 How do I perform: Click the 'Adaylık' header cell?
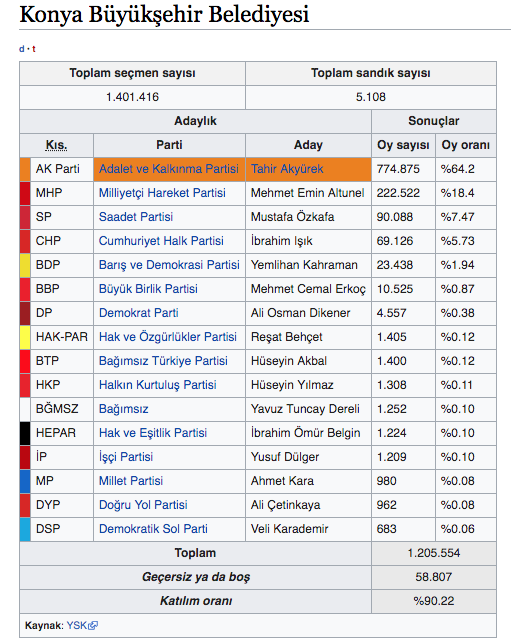click(195, 121)
